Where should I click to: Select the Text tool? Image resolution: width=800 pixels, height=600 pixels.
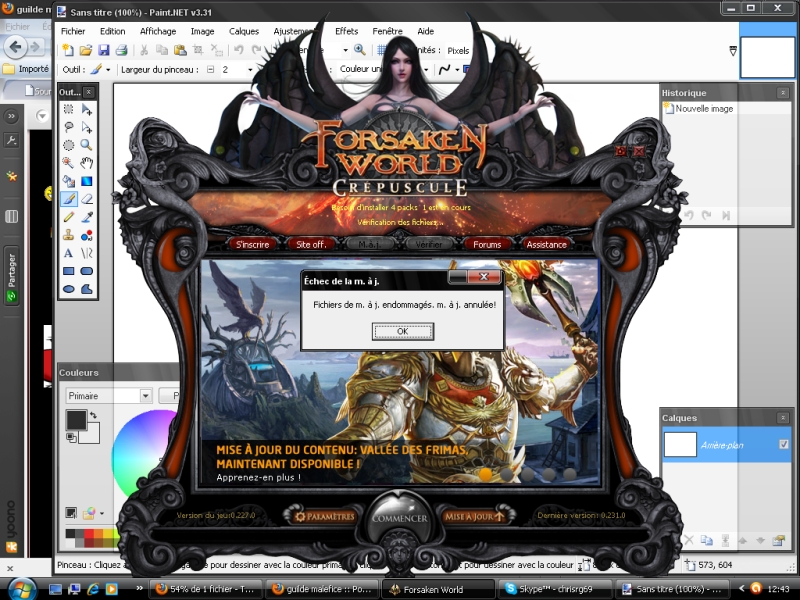coord(68,253)
